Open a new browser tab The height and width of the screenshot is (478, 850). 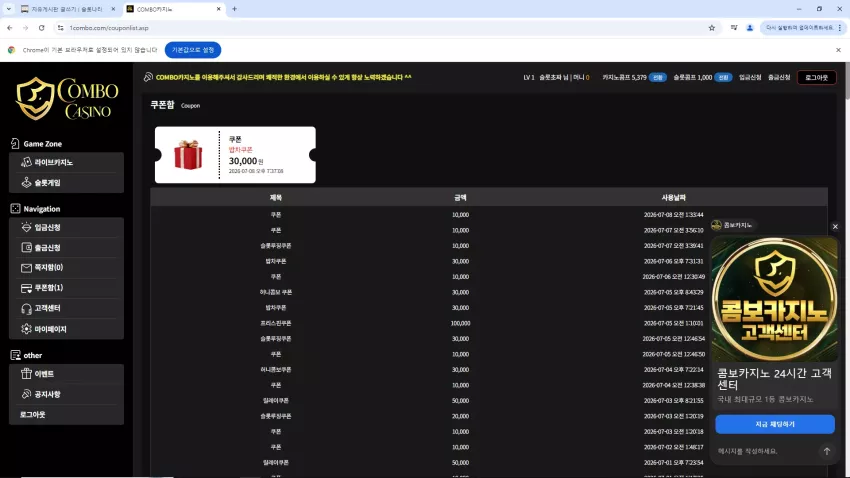[x=235, y=9]
